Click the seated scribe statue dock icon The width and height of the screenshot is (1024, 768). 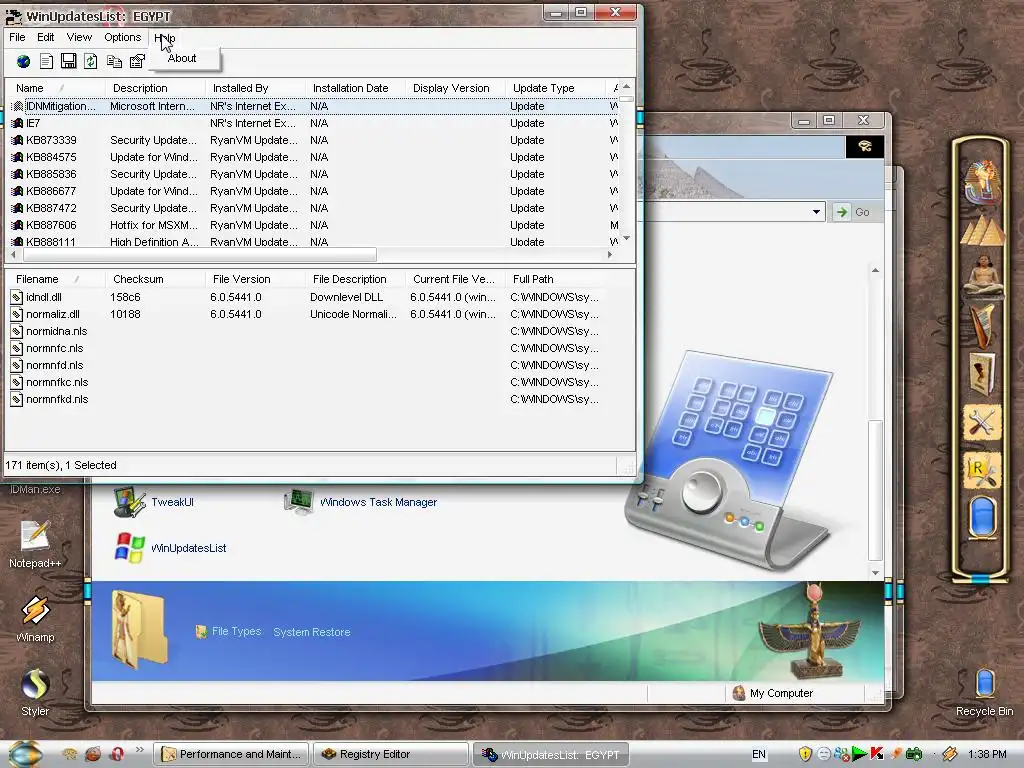point(982,275)
